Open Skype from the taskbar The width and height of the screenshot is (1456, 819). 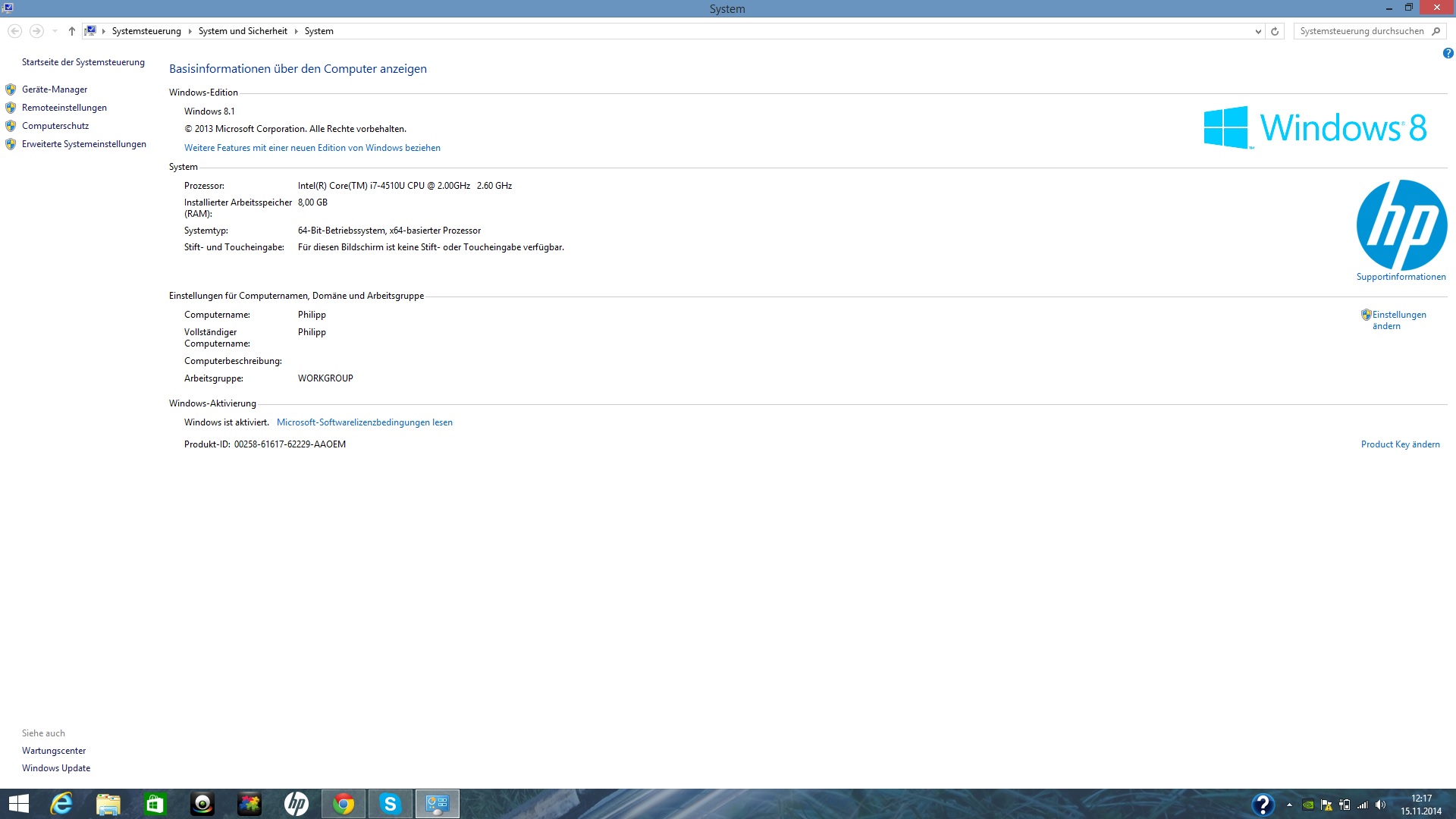[391, 804]
